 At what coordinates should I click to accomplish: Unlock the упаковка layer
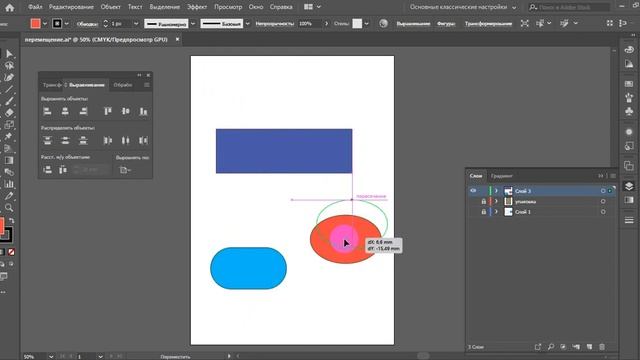(484, 201)
